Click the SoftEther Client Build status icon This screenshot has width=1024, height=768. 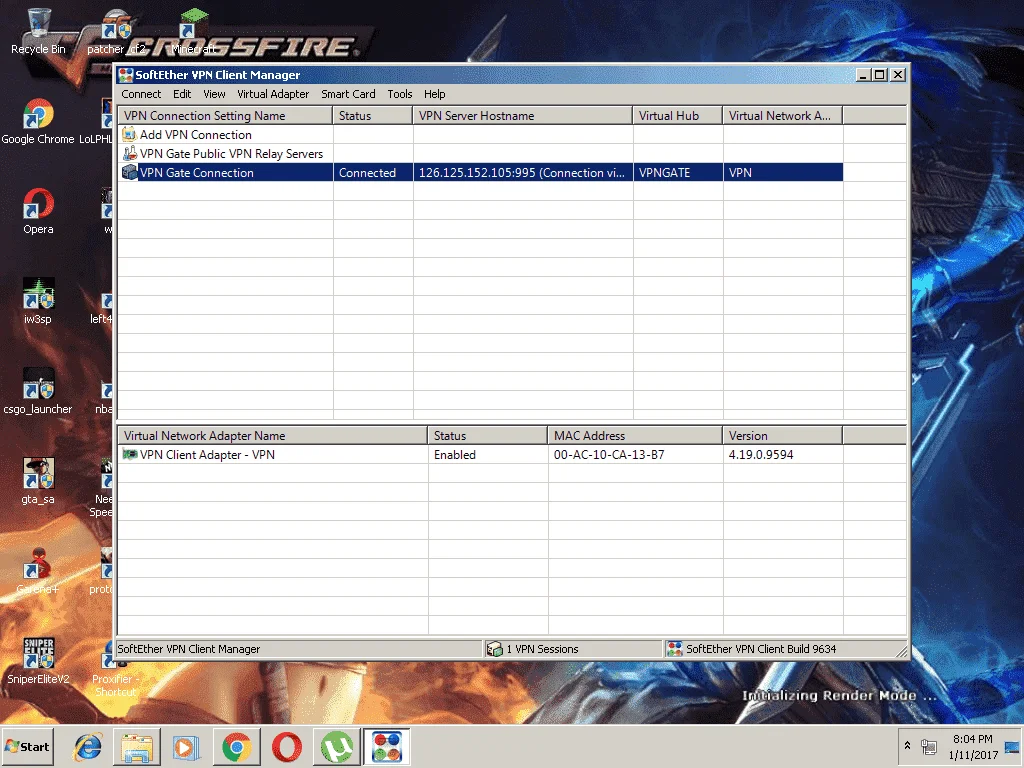click(x=675, y=649)
